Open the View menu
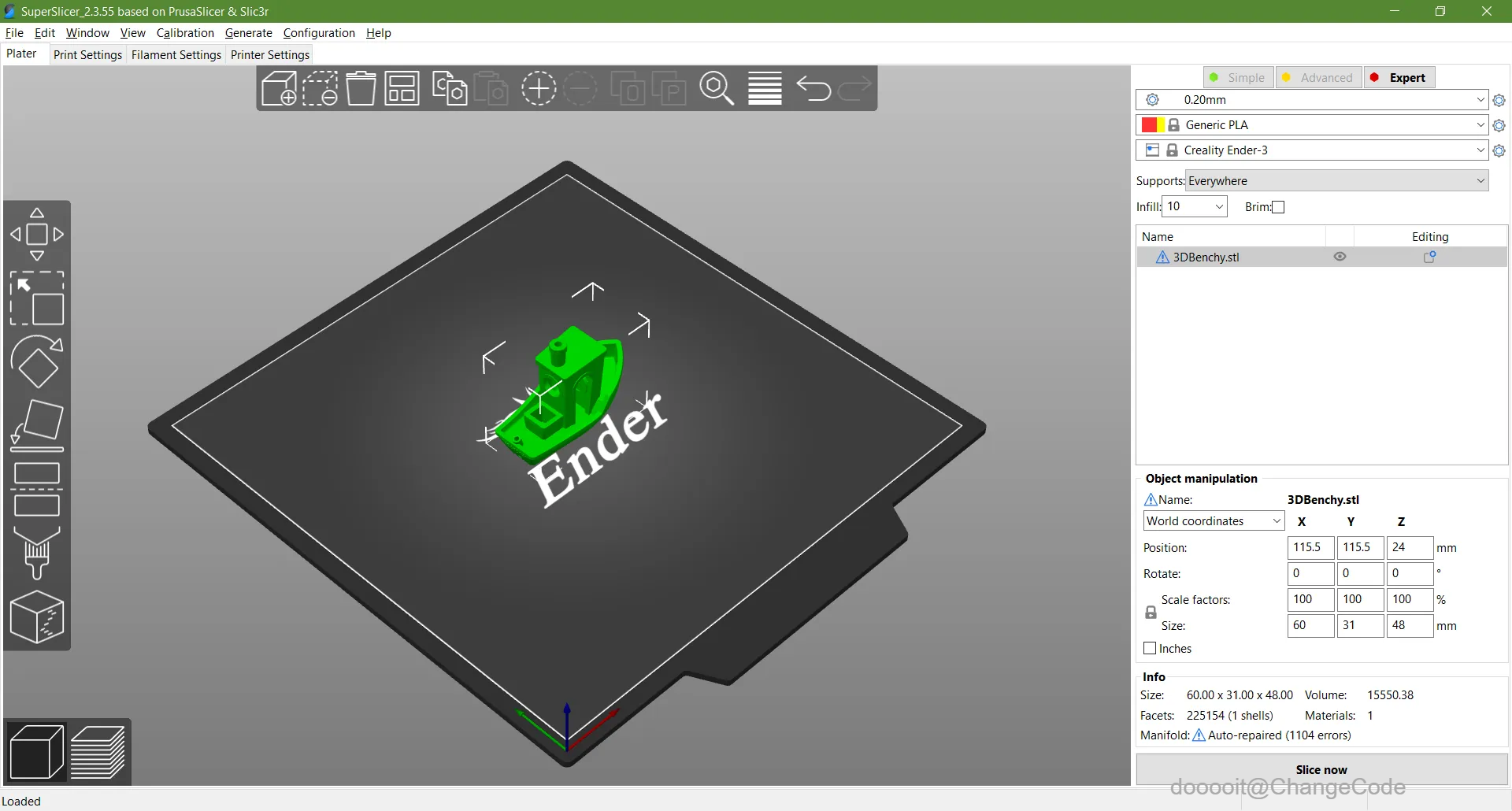Image resolution: width=1512 pixels, height=811 pixels. (132, 33)
